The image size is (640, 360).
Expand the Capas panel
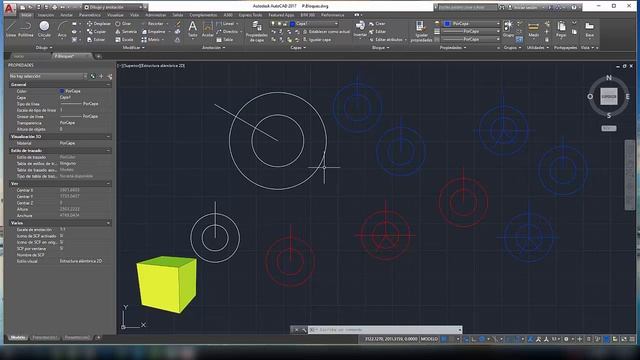point(298,47)
